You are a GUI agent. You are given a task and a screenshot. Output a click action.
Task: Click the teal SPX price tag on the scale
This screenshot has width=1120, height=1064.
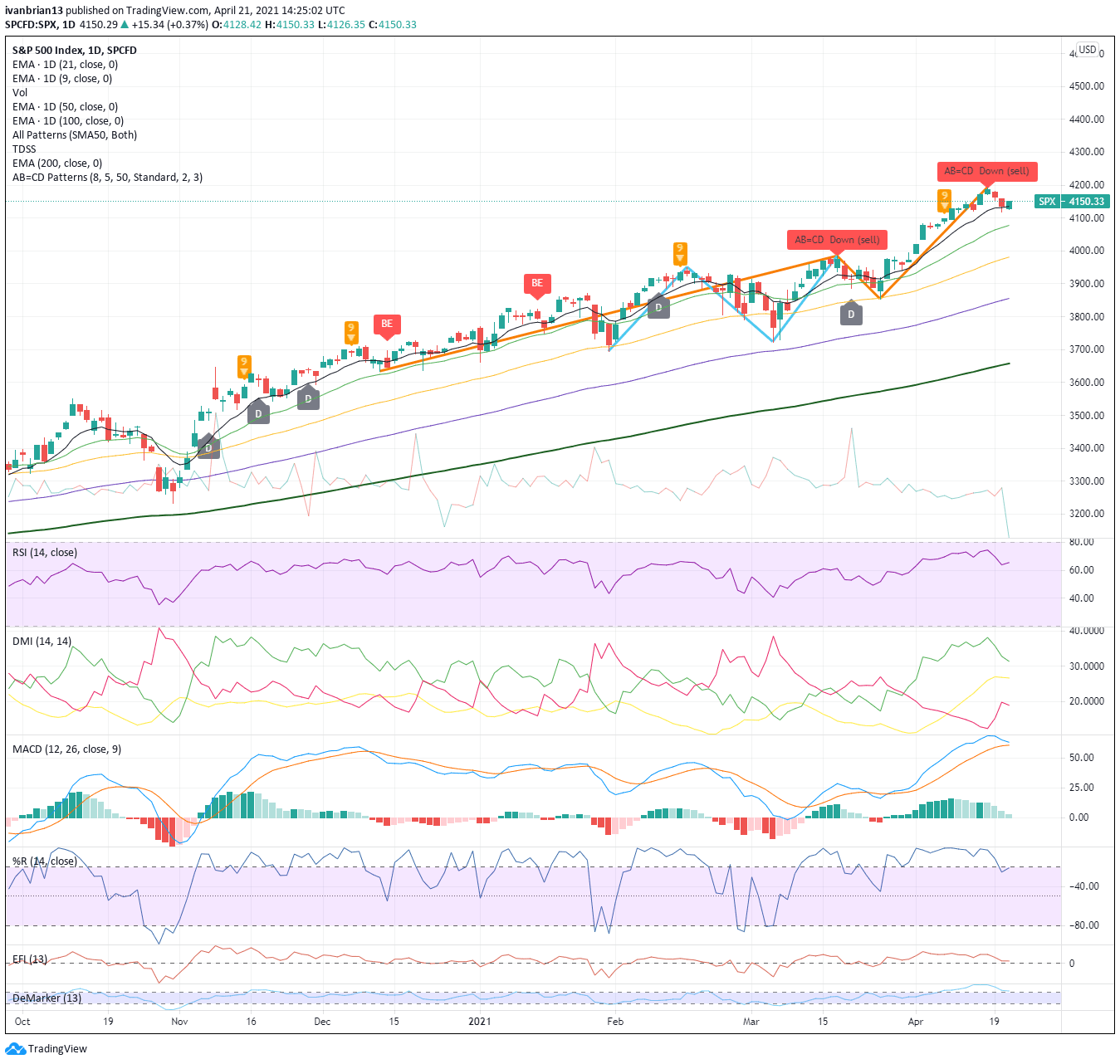(x=1071, y=201)
